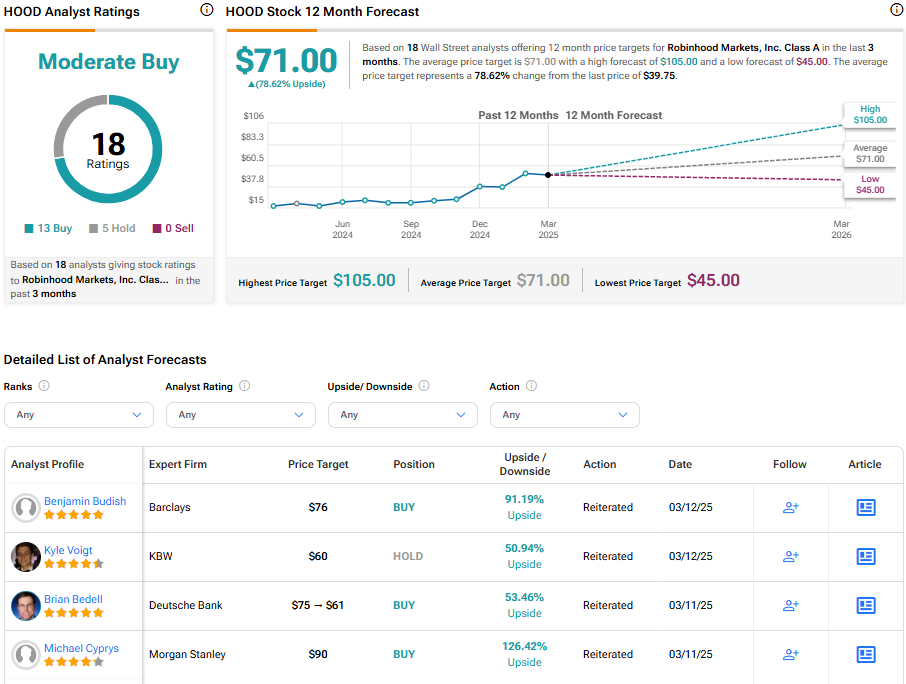Open Brian Bedell analyst profile link

tap(73, 599)
